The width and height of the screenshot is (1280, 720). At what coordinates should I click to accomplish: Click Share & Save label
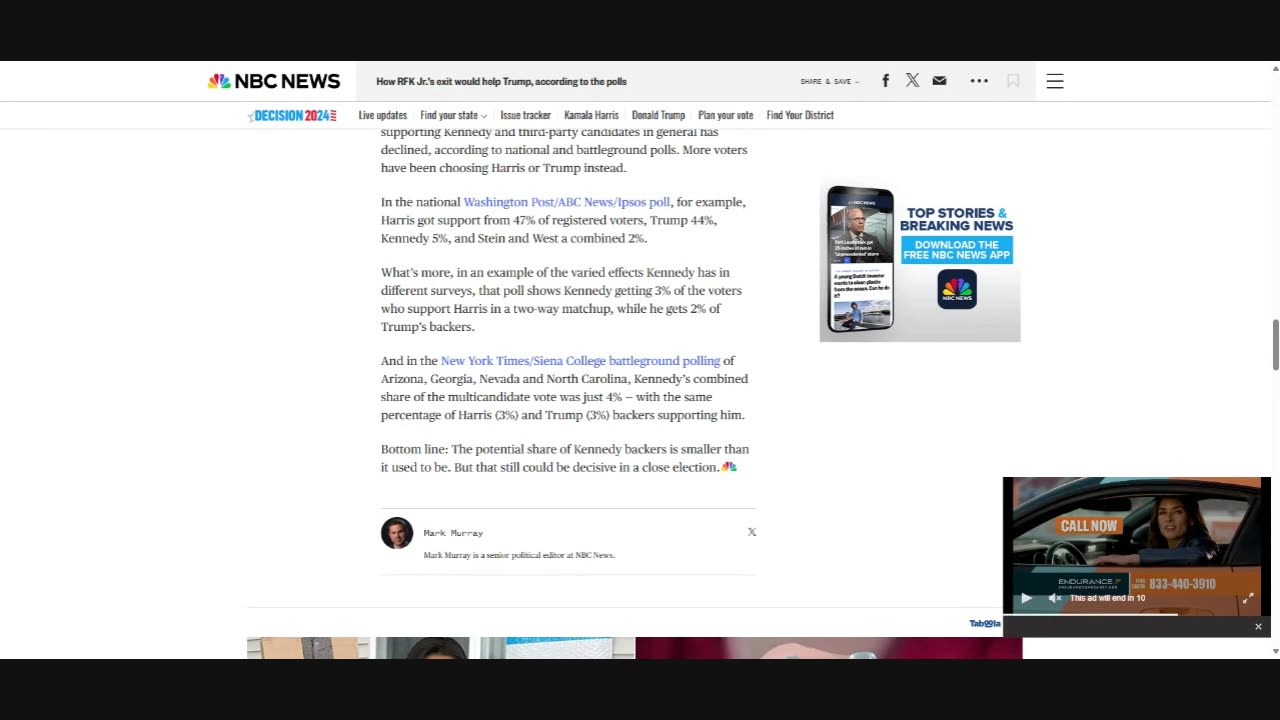(829, 81)
